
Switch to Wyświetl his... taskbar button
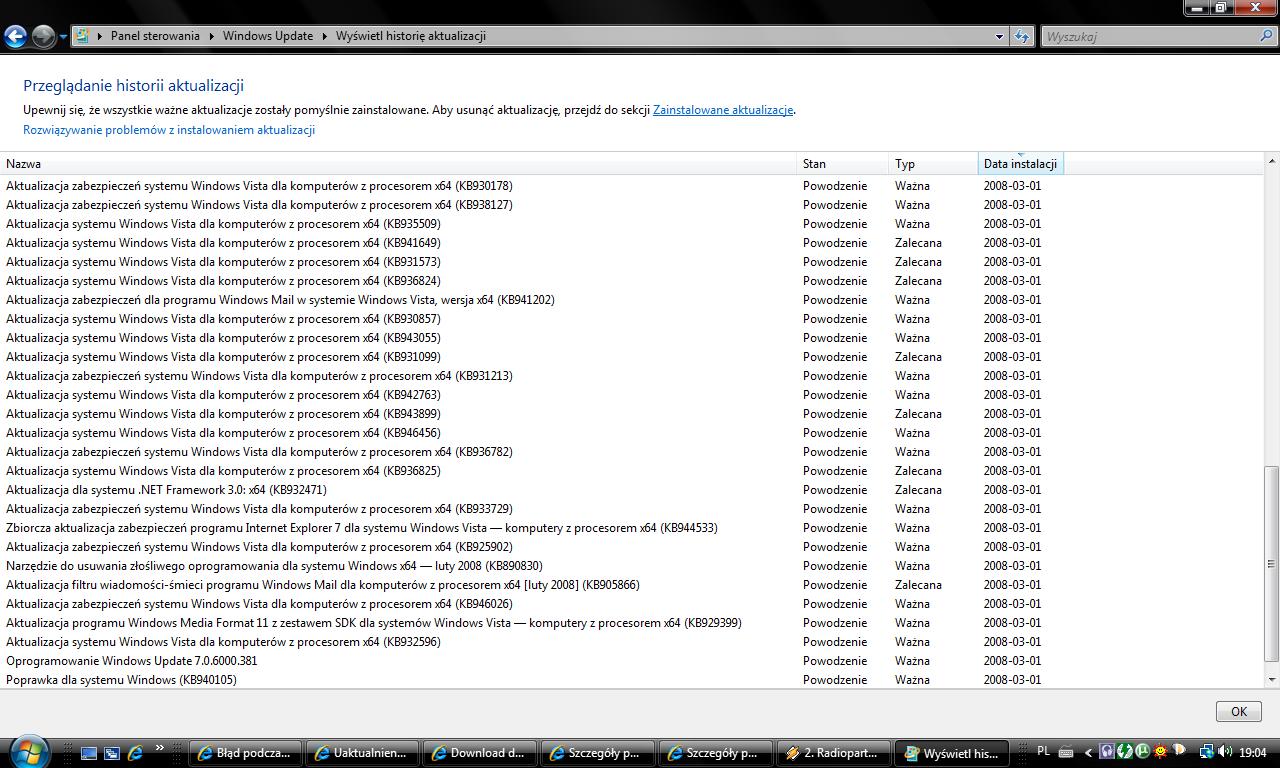(949, 753)
